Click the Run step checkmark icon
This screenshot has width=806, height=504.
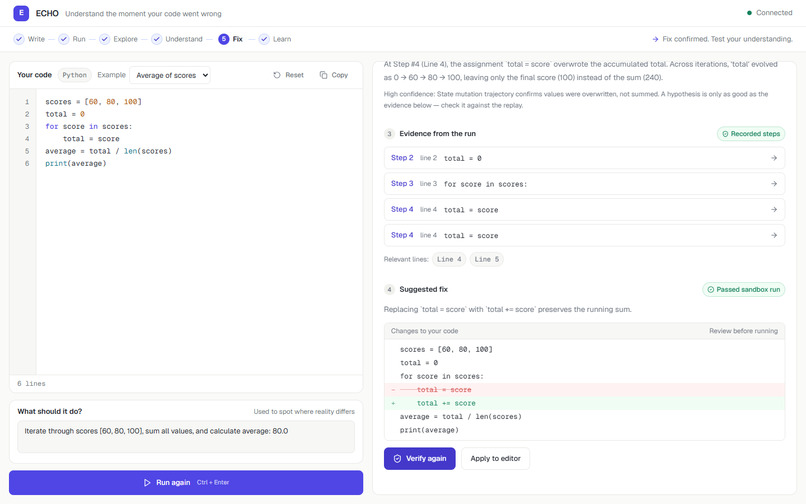64,39
